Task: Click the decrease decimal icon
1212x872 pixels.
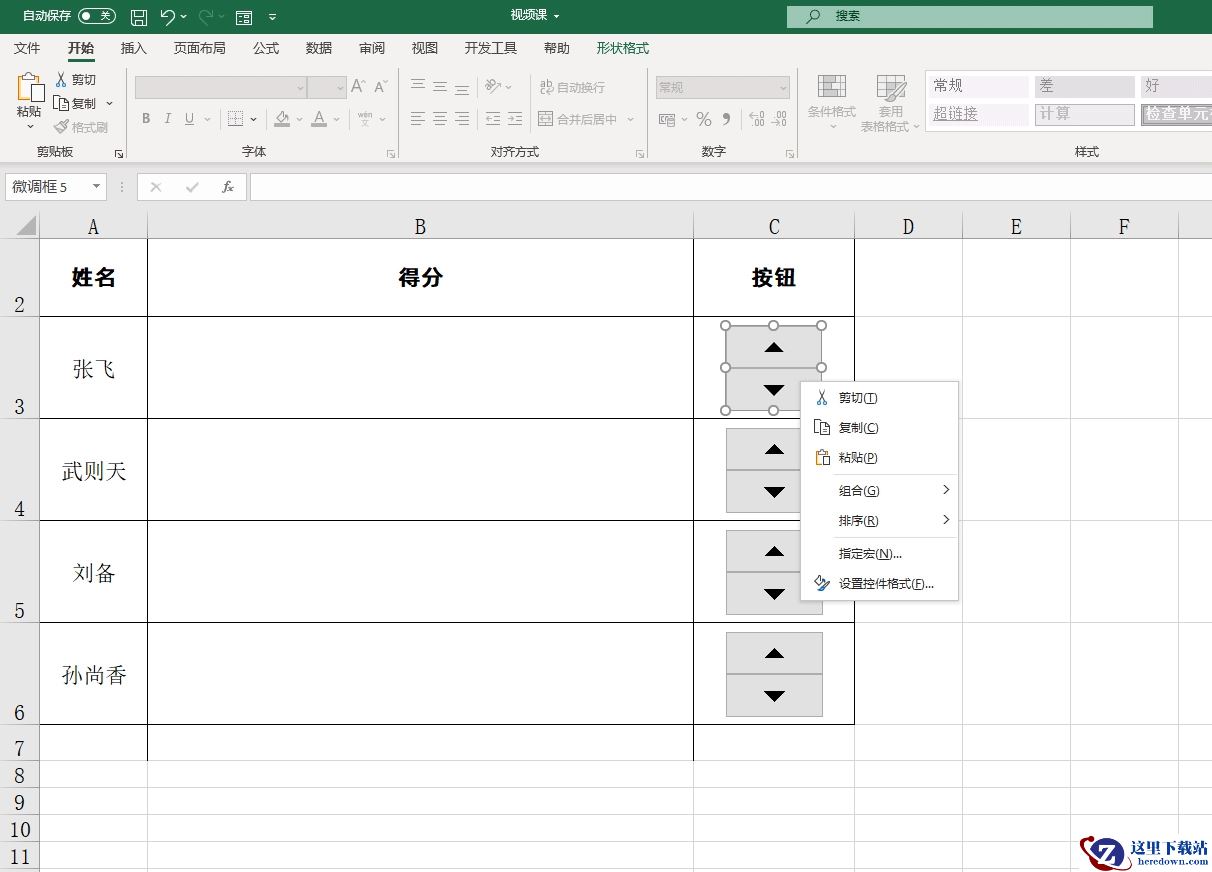Action: [780, 119]
